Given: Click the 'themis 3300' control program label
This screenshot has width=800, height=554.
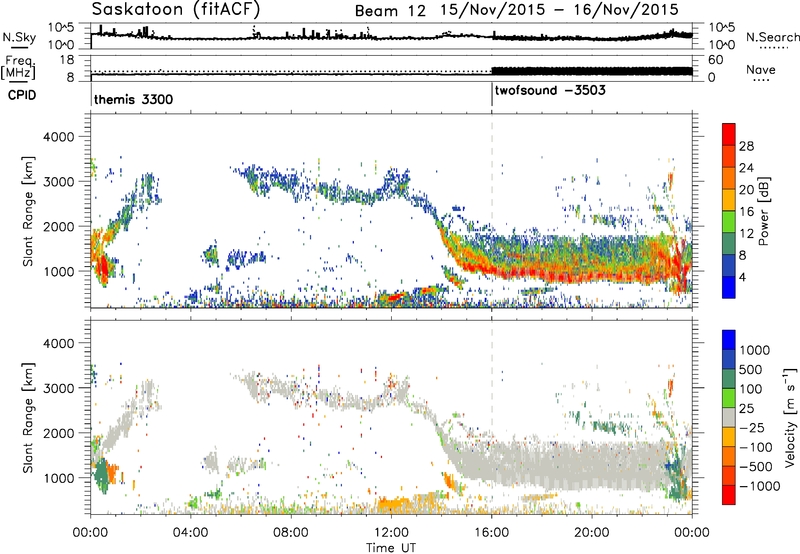Looking at the screenshot, I should [134, 99].
